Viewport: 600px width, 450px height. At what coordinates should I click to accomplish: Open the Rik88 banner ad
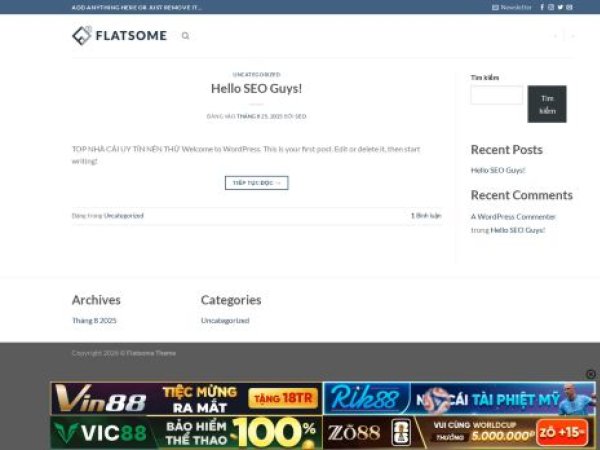click(459, 399)
